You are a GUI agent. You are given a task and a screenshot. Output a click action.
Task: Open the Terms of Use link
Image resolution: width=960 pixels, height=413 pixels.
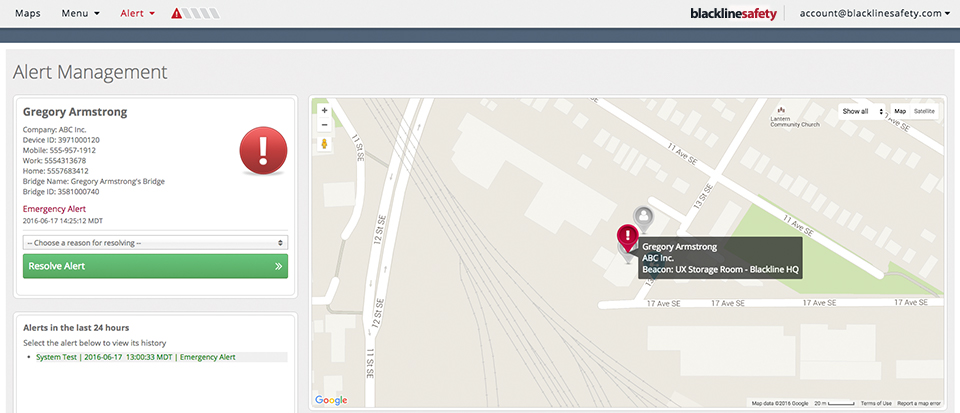[876, 403]
